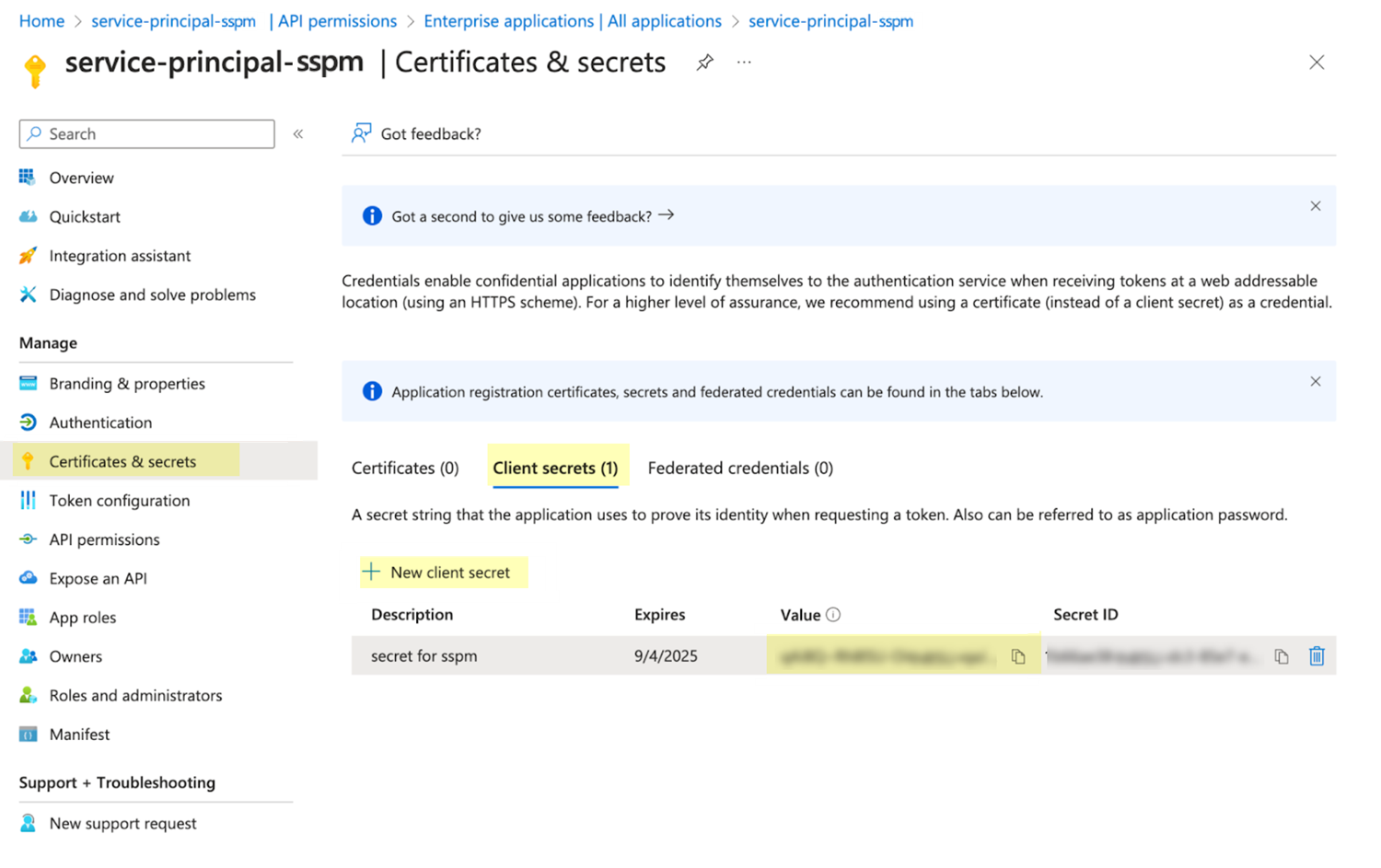Open API permissions in the sidebar
1381x868 pixels.
pyautogui.click(x=104, y=539)
